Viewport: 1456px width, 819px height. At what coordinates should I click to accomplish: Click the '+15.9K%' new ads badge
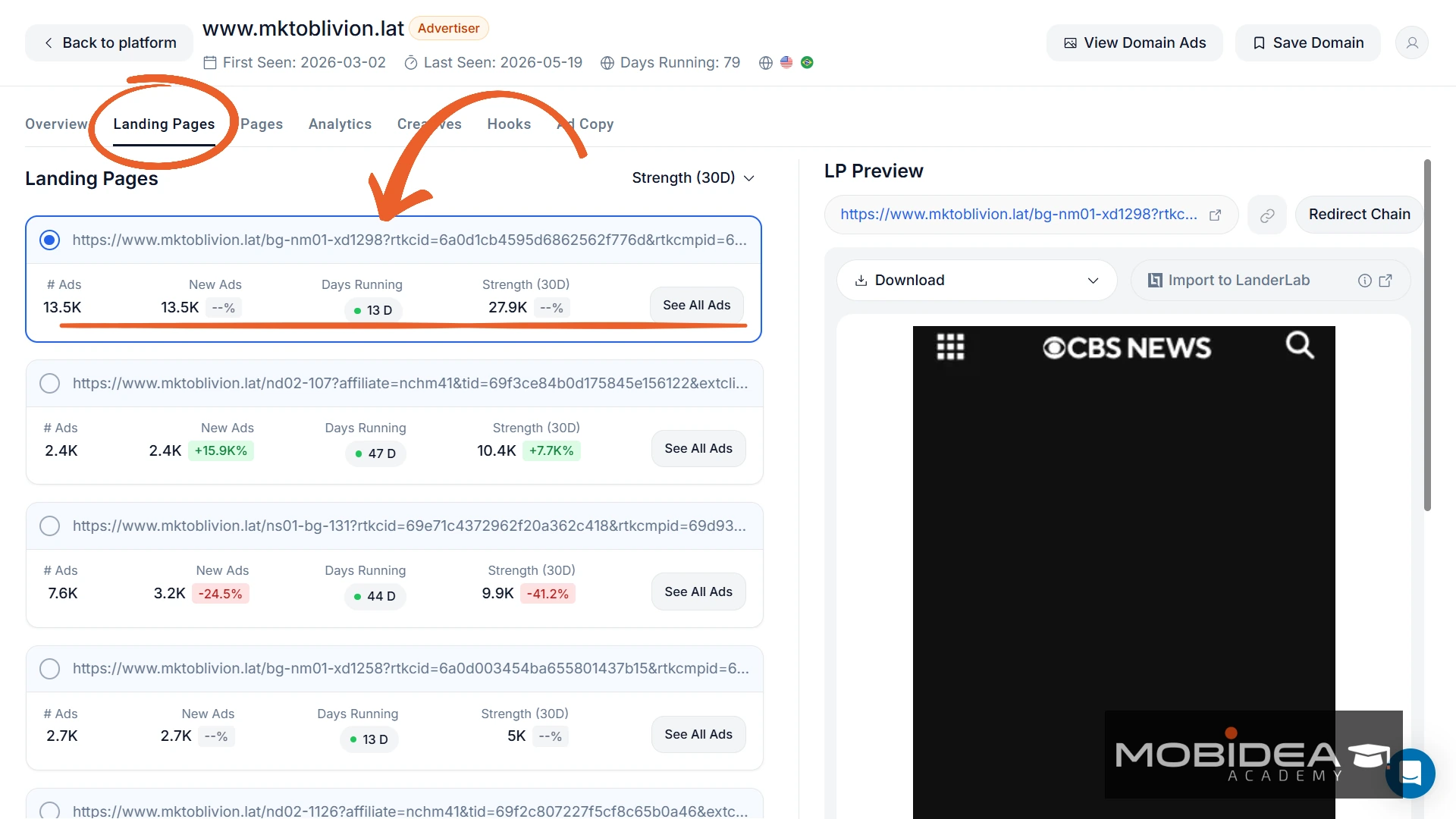221,451
